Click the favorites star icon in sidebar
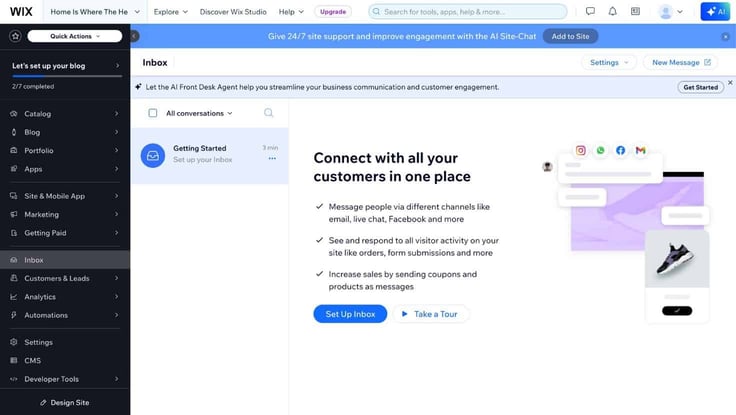Screen dimensions: 736x415 (15, 36)
